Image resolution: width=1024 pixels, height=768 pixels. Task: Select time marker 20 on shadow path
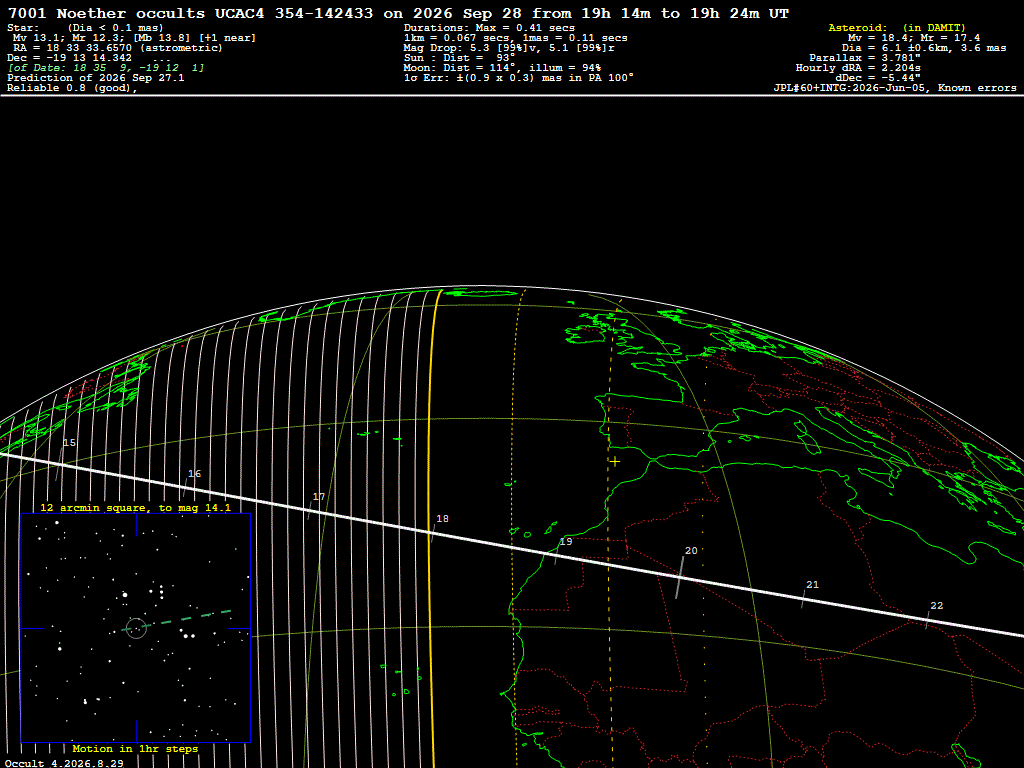click(691, 551)
